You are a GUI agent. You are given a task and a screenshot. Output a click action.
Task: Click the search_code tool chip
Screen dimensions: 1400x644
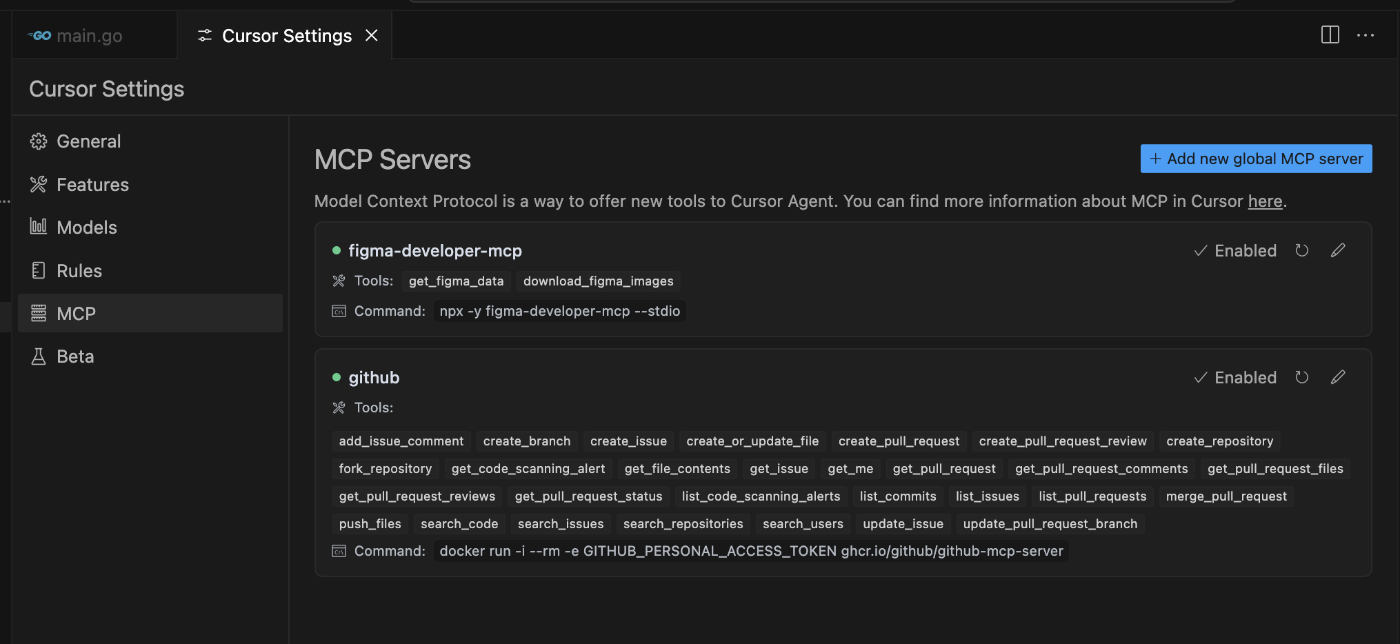[459, 524]
